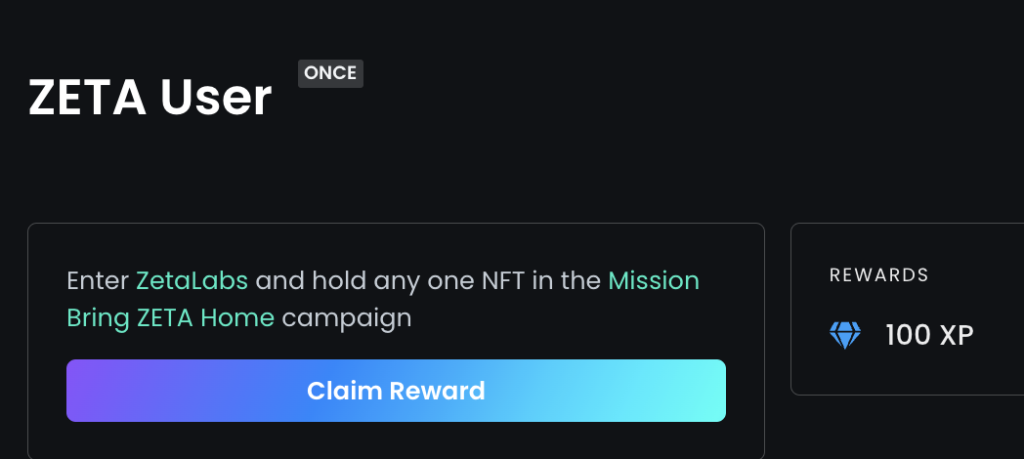The height and width of the screenshot is (459, 1024).
Task: Click the purple left end of Claim Reward
Action: [85, 390]
